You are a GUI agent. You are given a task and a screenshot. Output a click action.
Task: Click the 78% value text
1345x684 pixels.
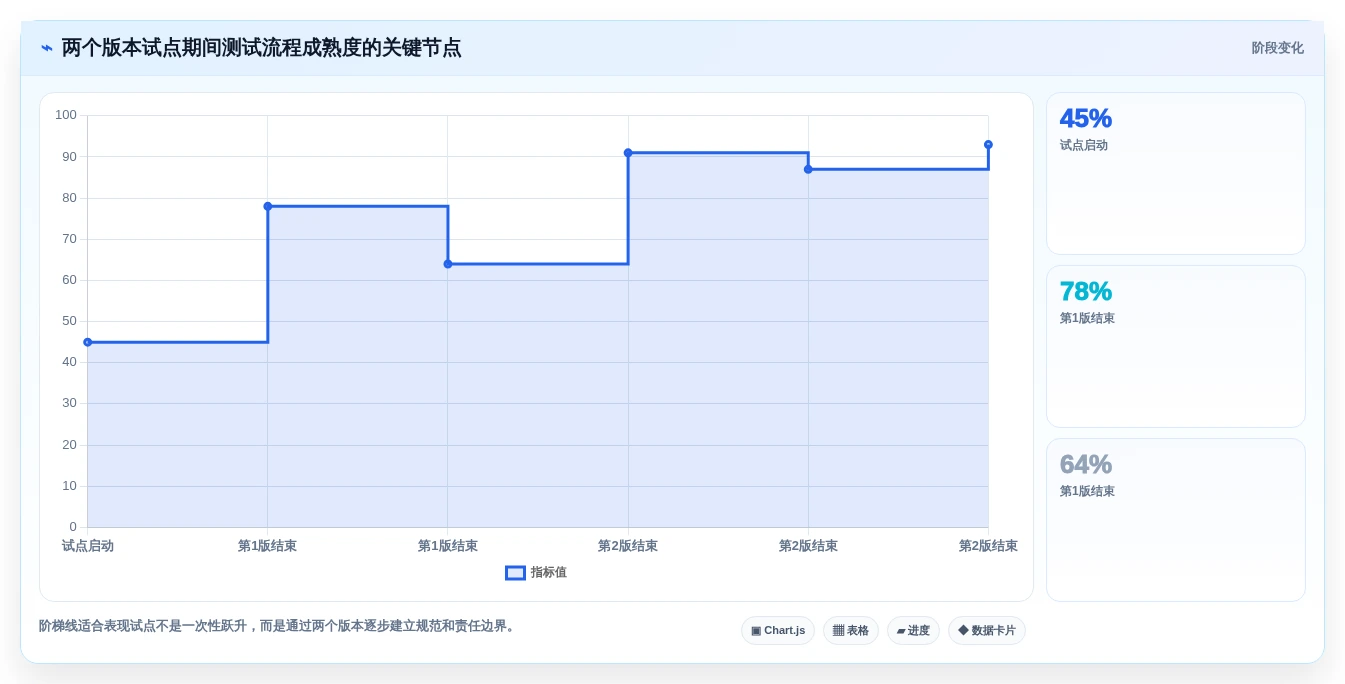(1086, 291)
